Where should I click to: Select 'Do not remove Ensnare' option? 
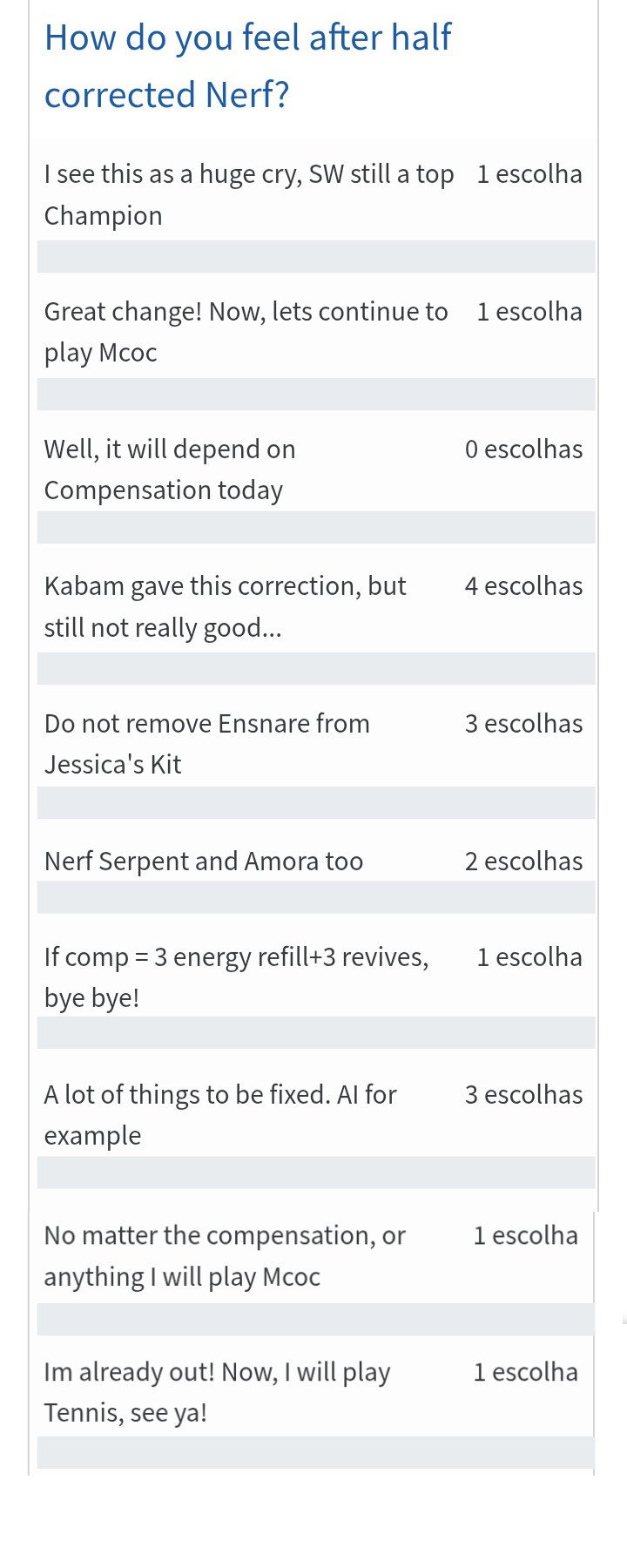click(206, 743)
